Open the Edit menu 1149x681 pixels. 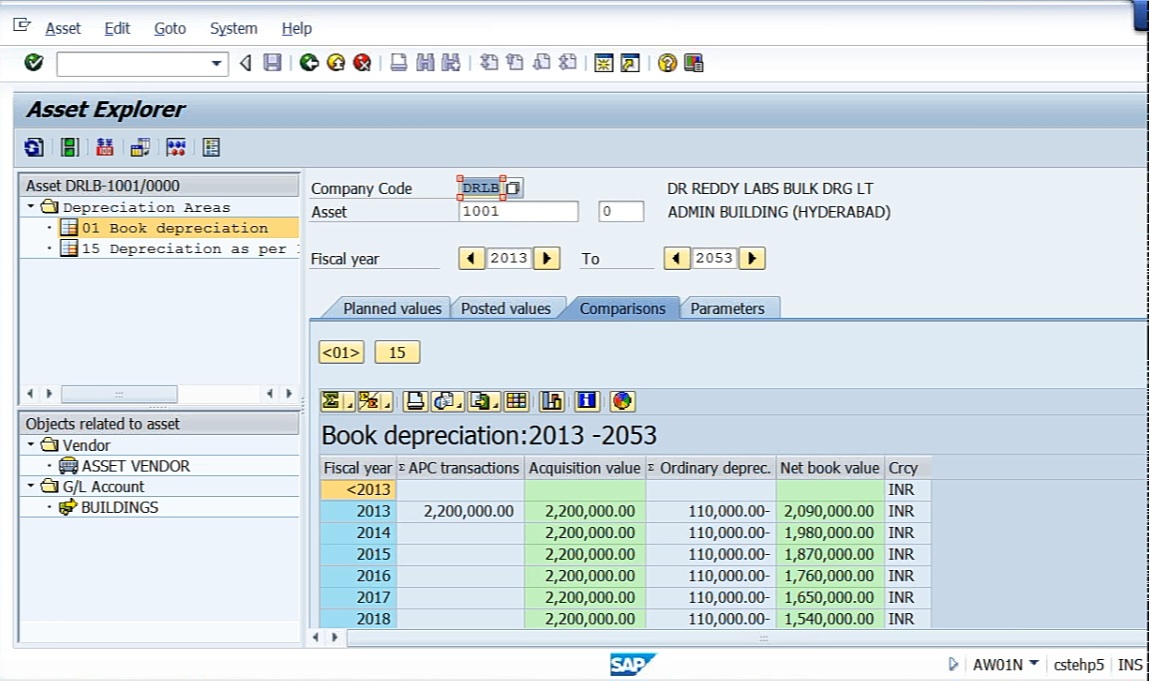point(117,29)
